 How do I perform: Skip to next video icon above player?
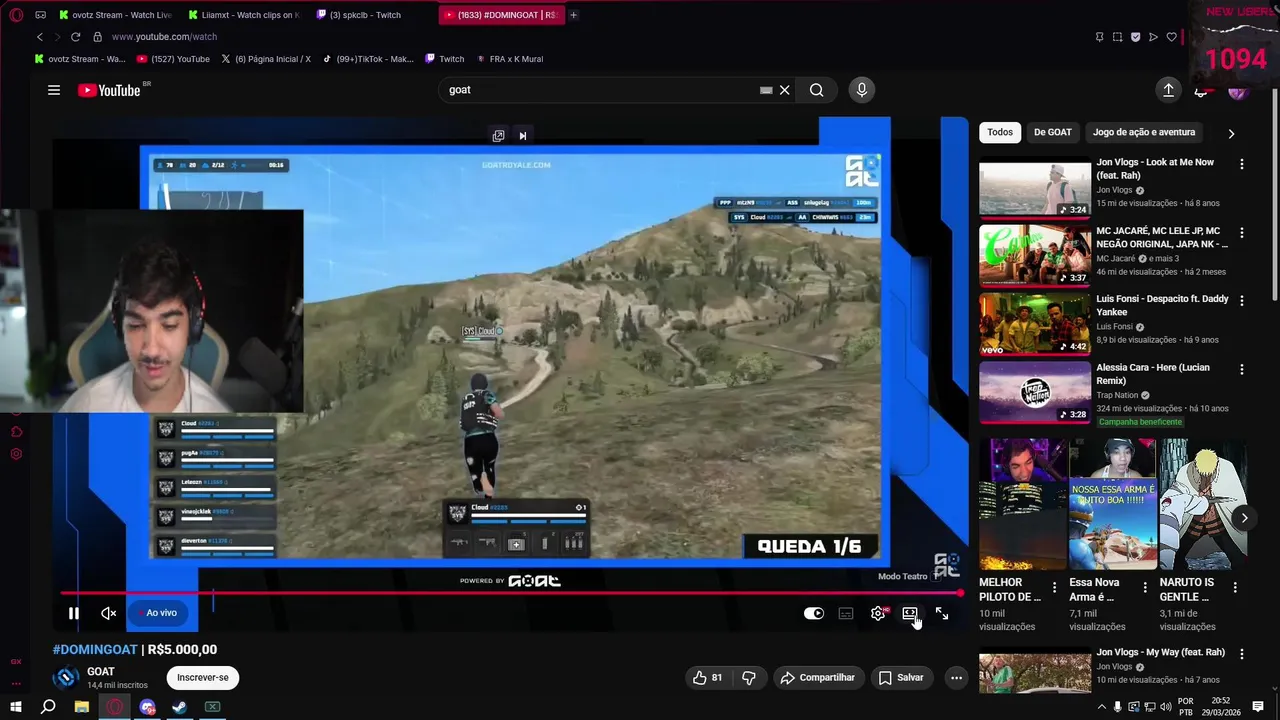click(522, 136)
